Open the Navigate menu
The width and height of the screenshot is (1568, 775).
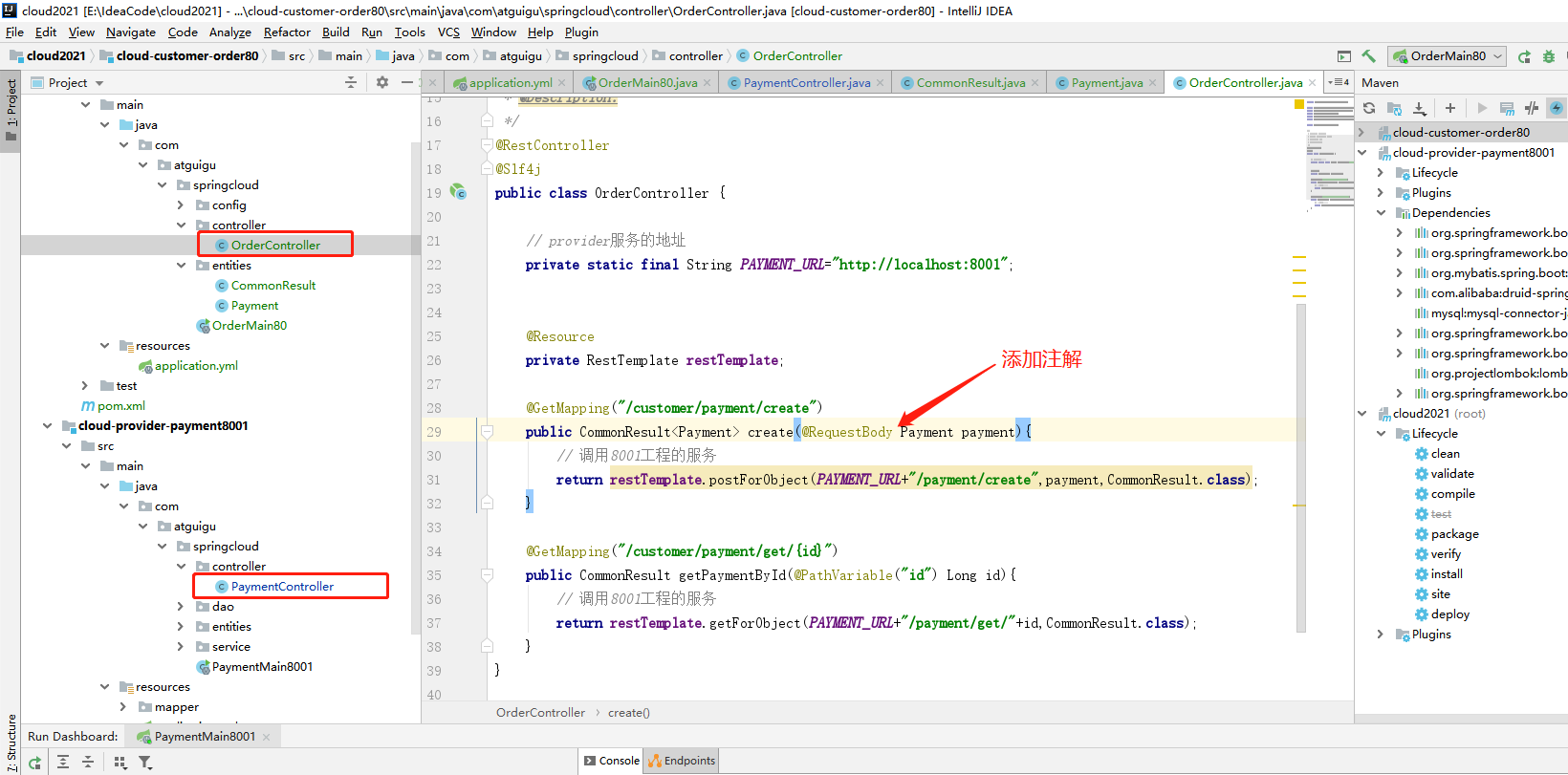click(130, 32)
